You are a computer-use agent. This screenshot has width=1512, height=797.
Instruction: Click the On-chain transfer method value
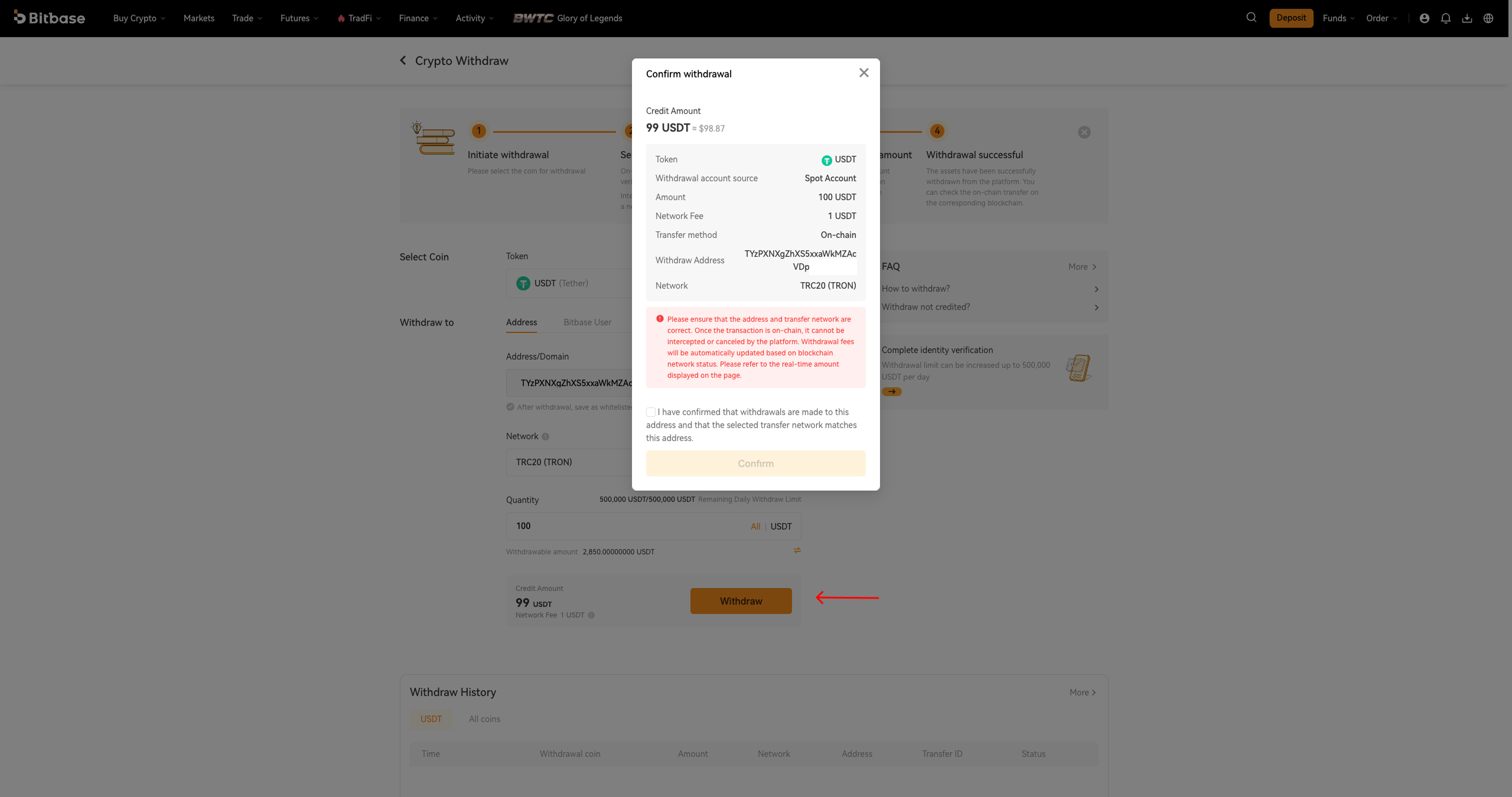(x=838, y=235)
